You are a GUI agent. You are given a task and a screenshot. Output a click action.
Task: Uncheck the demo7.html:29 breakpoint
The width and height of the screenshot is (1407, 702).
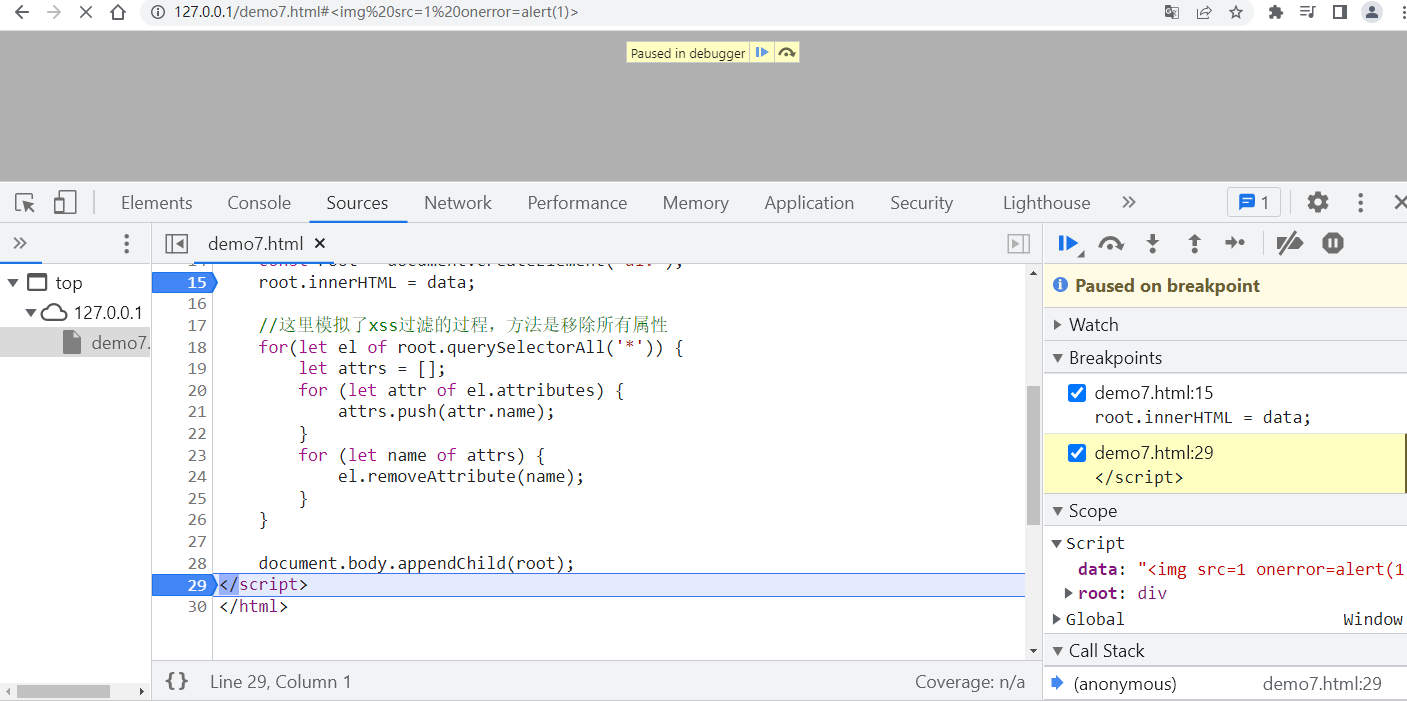1077,453
